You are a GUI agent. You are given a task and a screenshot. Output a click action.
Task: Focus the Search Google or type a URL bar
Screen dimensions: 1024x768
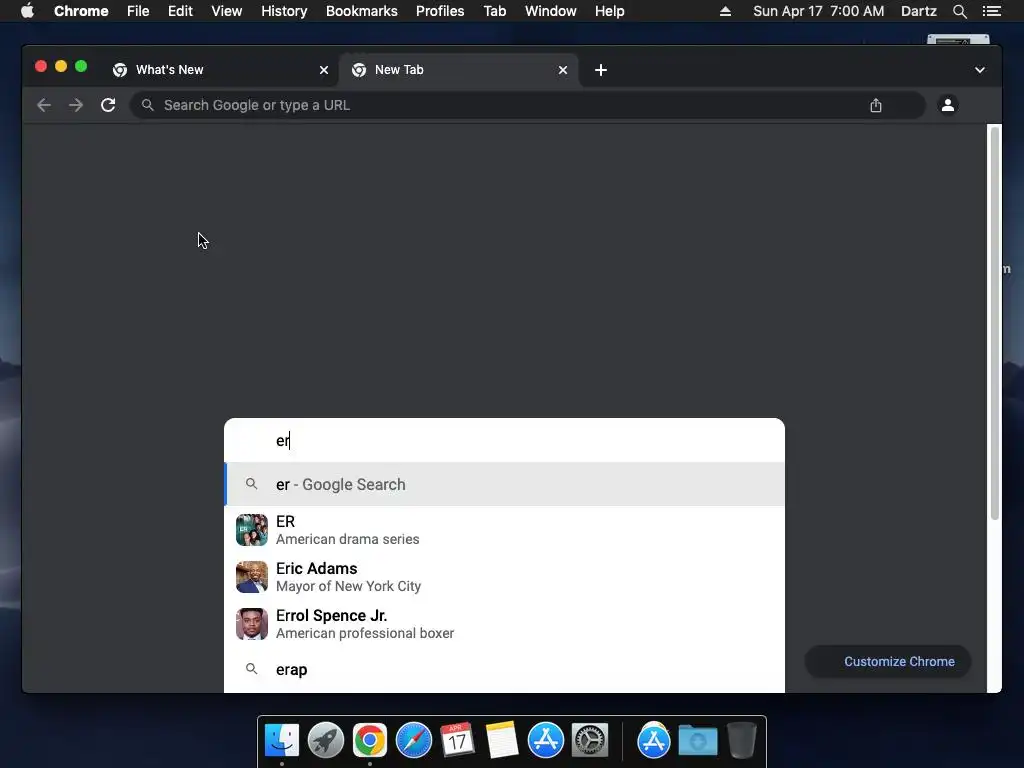(528, 105)
